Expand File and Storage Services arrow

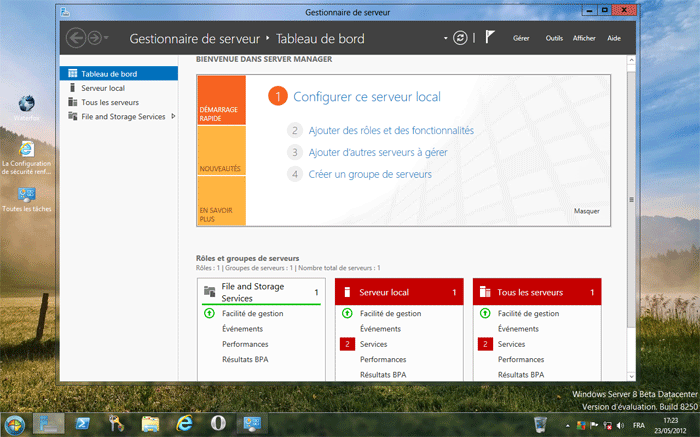pos(173,117)
